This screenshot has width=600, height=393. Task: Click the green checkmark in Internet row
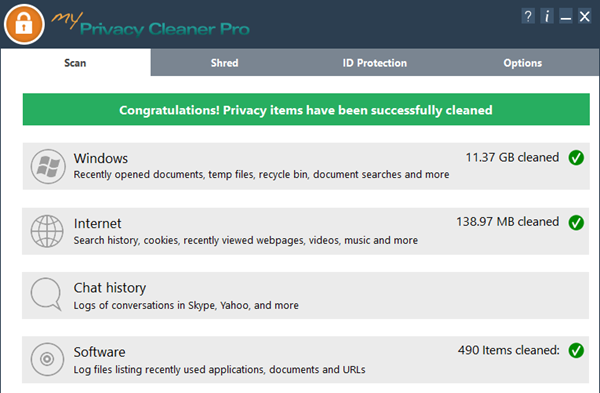[576, 222]
